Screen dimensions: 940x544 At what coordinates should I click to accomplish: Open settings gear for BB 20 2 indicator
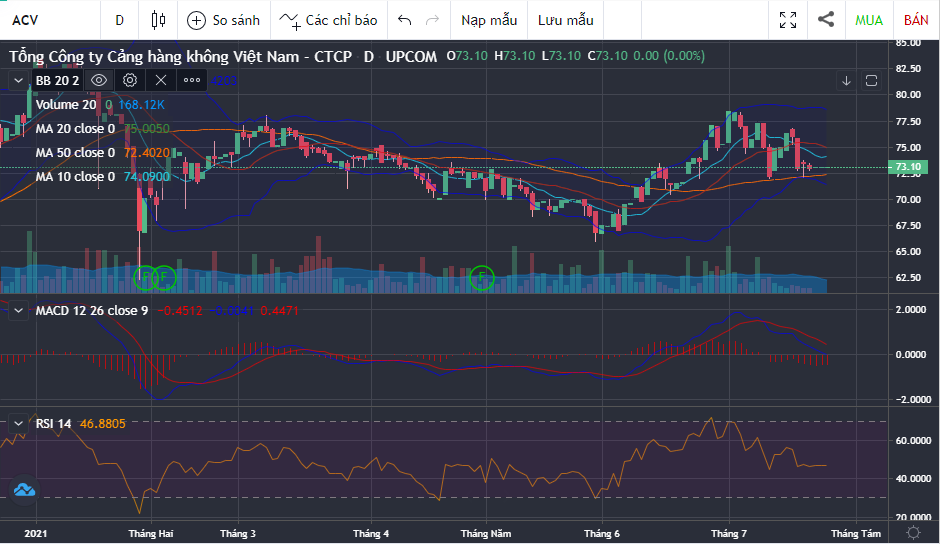129,80
